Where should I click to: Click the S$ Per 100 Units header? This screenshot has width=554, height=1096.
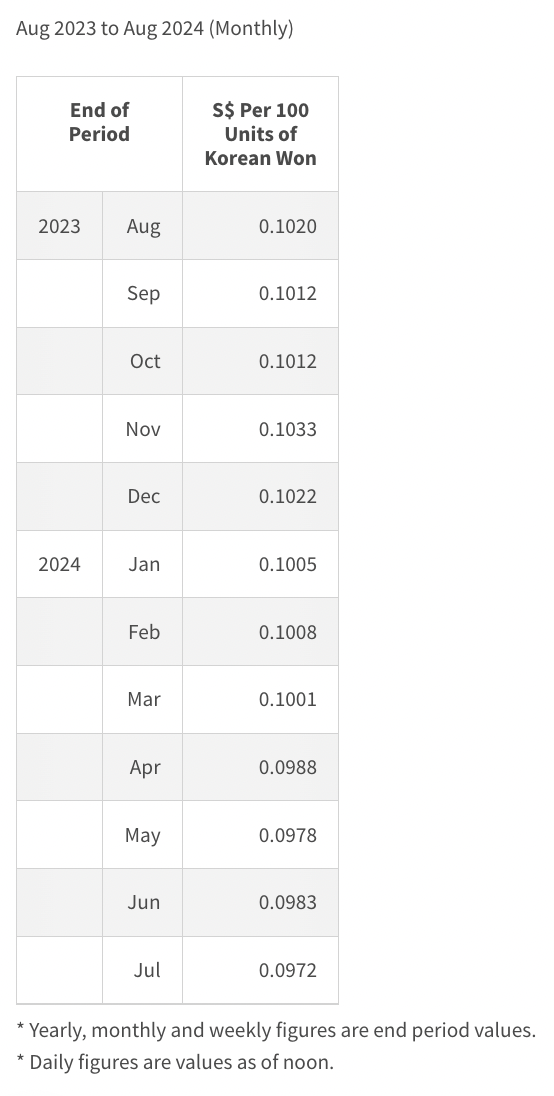coord(261,134)
